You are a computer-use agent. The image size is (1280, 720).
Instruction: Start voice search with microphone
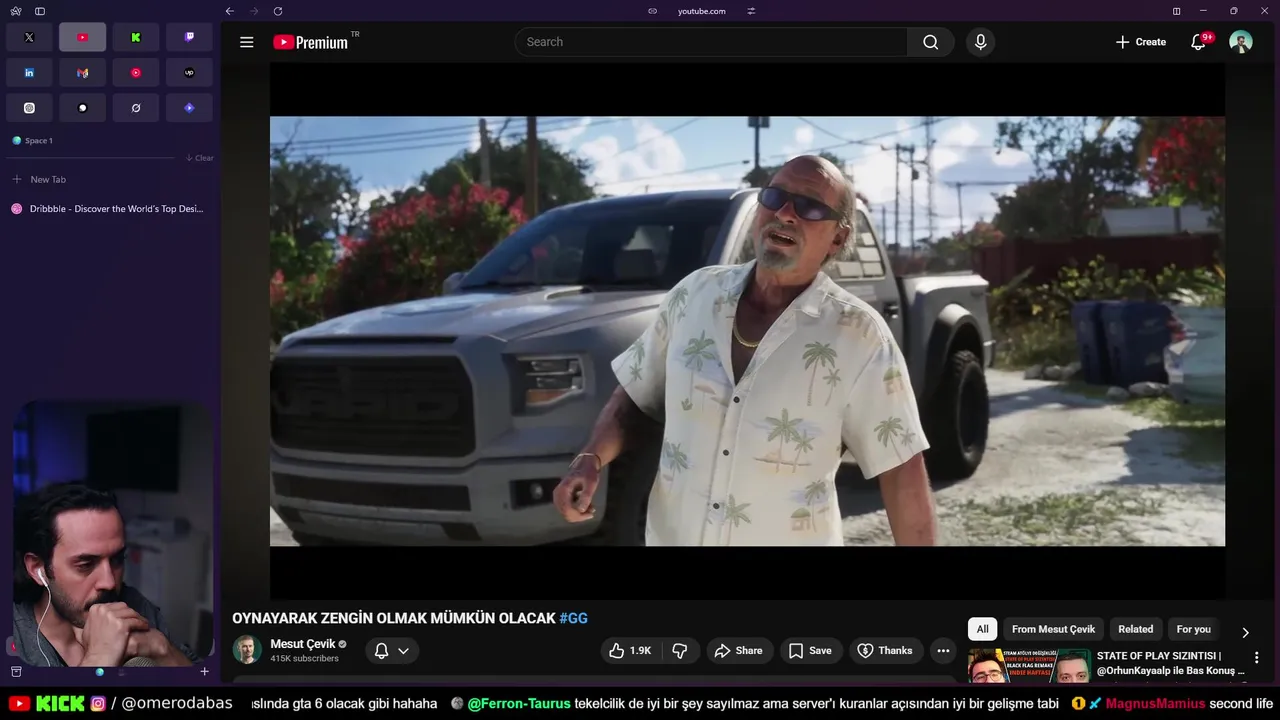[x=980, y=42]
